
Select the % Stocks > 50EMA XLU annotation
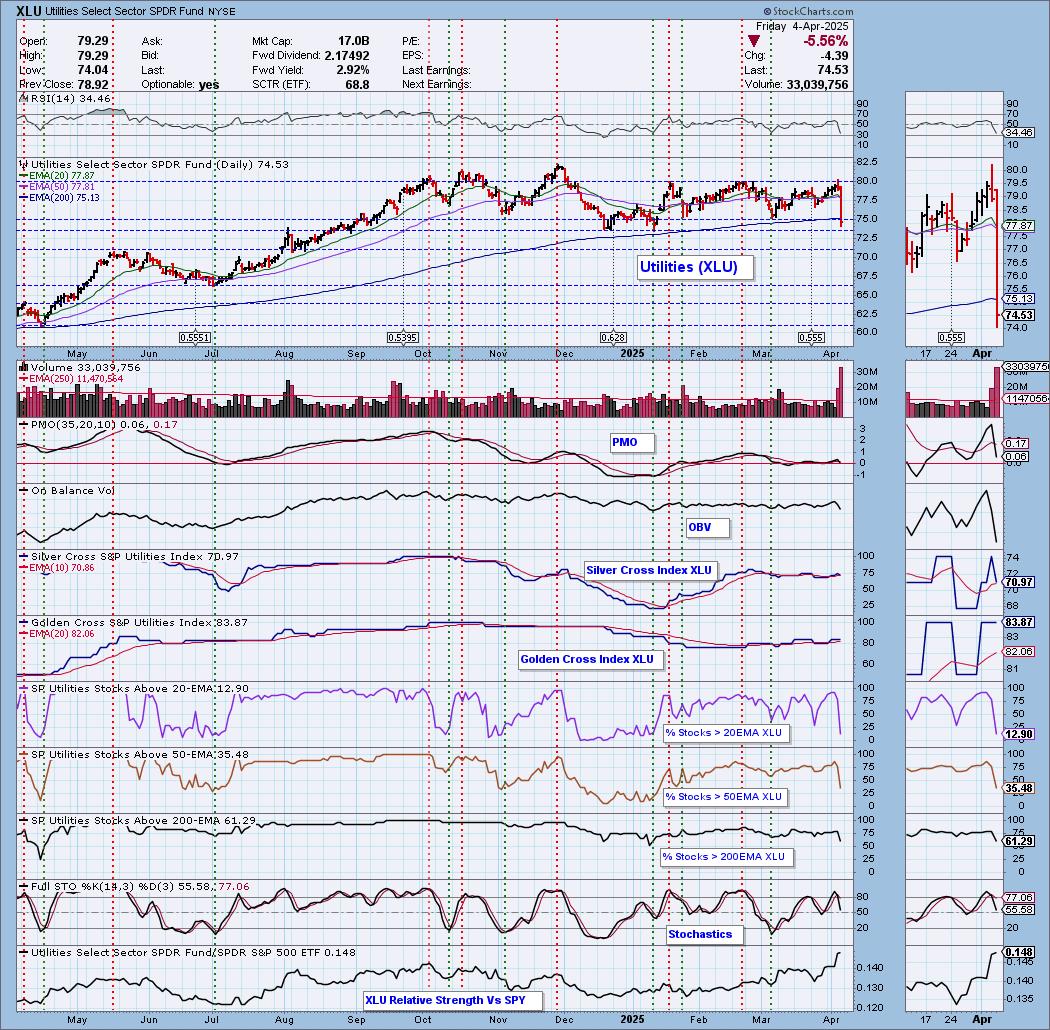[x=723, y=797]
